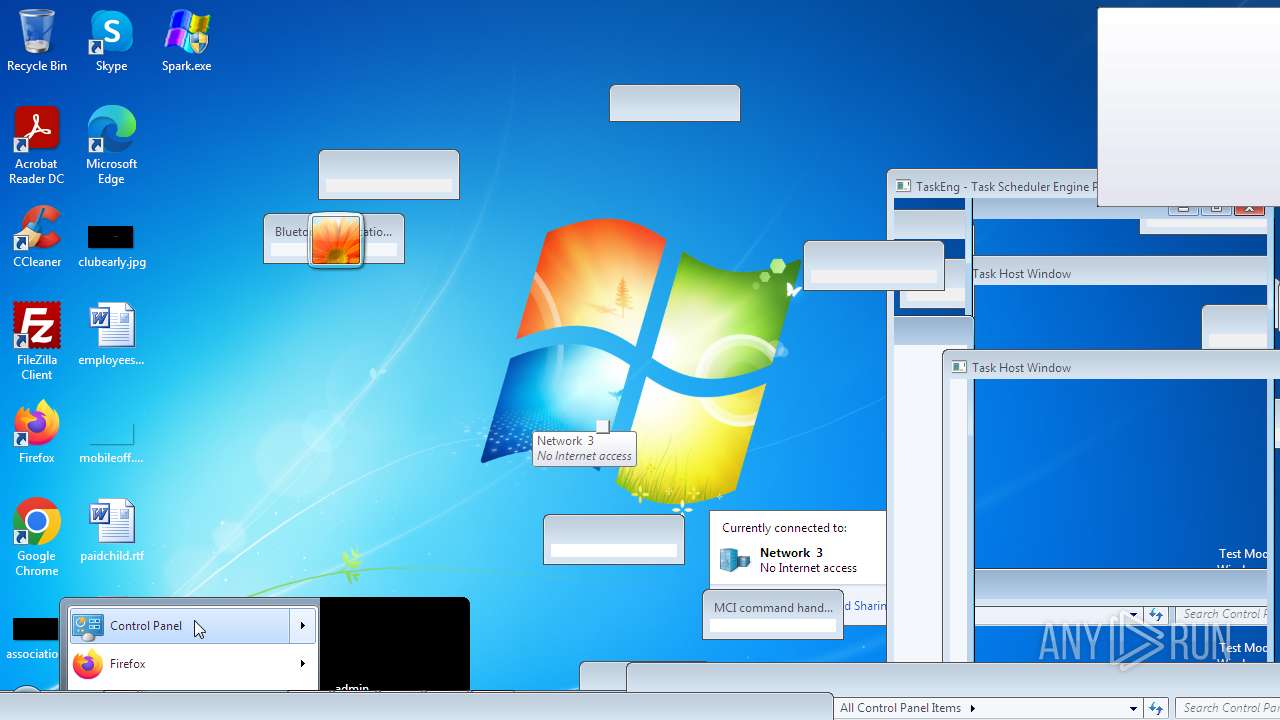Select the paidchild.rtf document icon

click(111, 531)
